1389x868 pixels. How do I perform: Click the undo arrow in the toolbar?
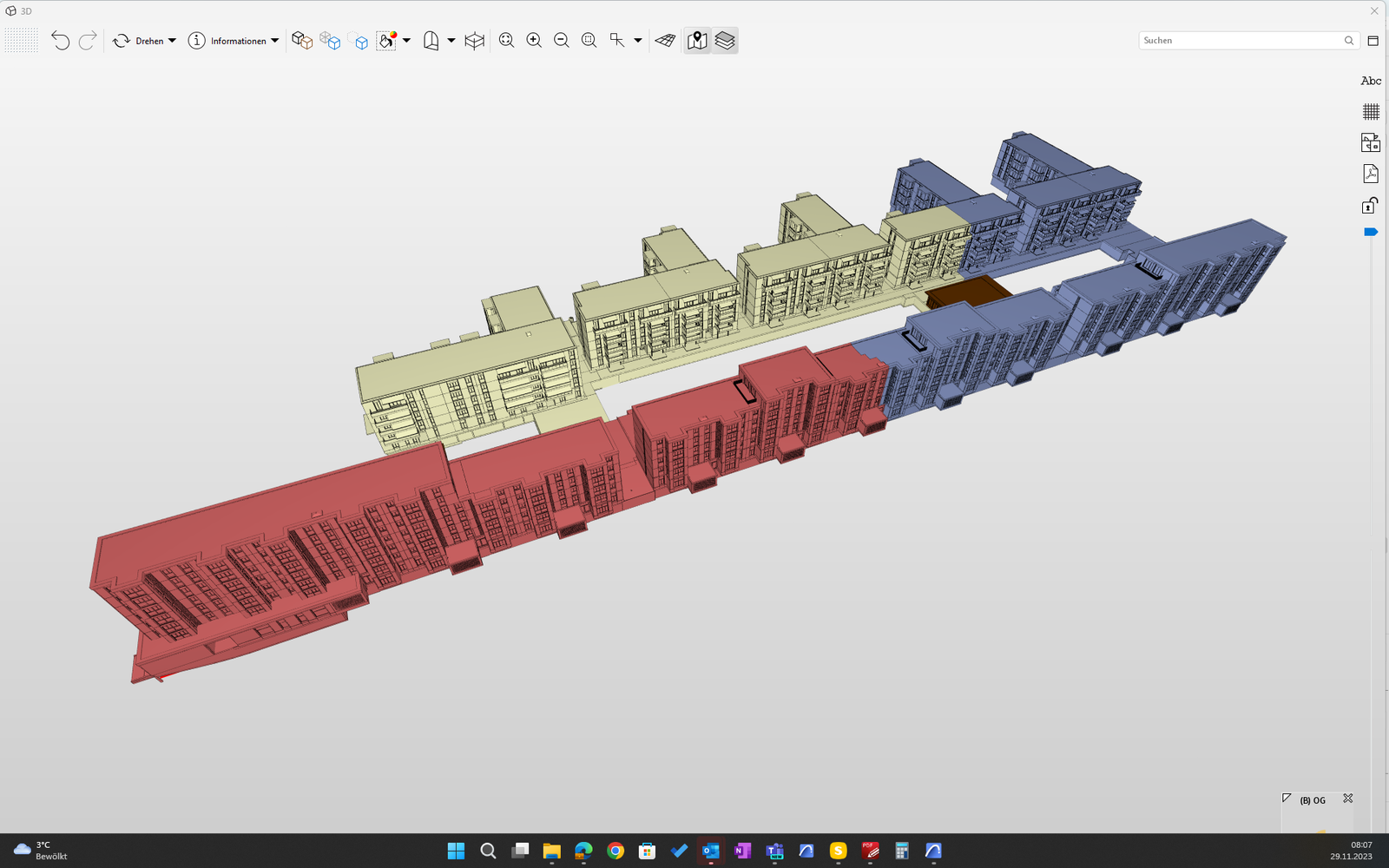[x=60, y=41]
